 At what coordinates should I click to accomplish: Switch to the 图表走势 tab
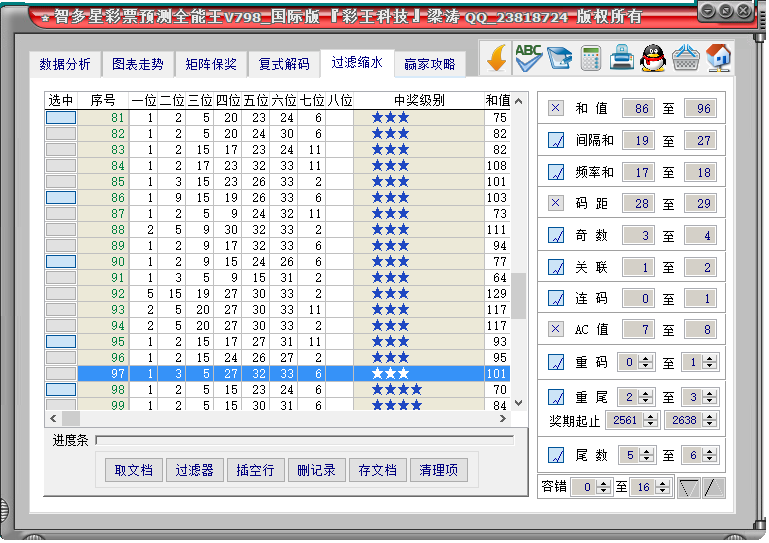(138, 64)
